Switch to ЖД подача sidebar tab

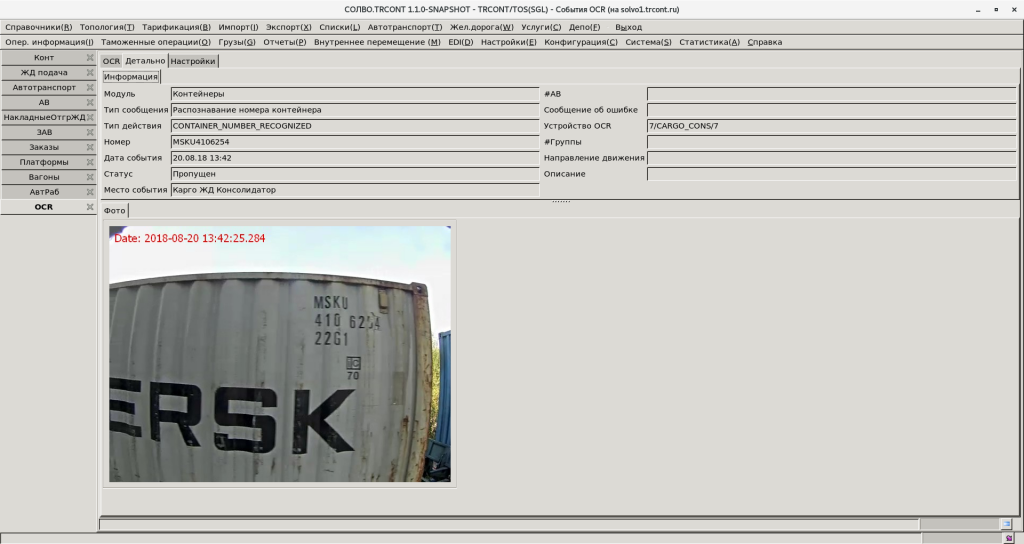tap(44, 72)
